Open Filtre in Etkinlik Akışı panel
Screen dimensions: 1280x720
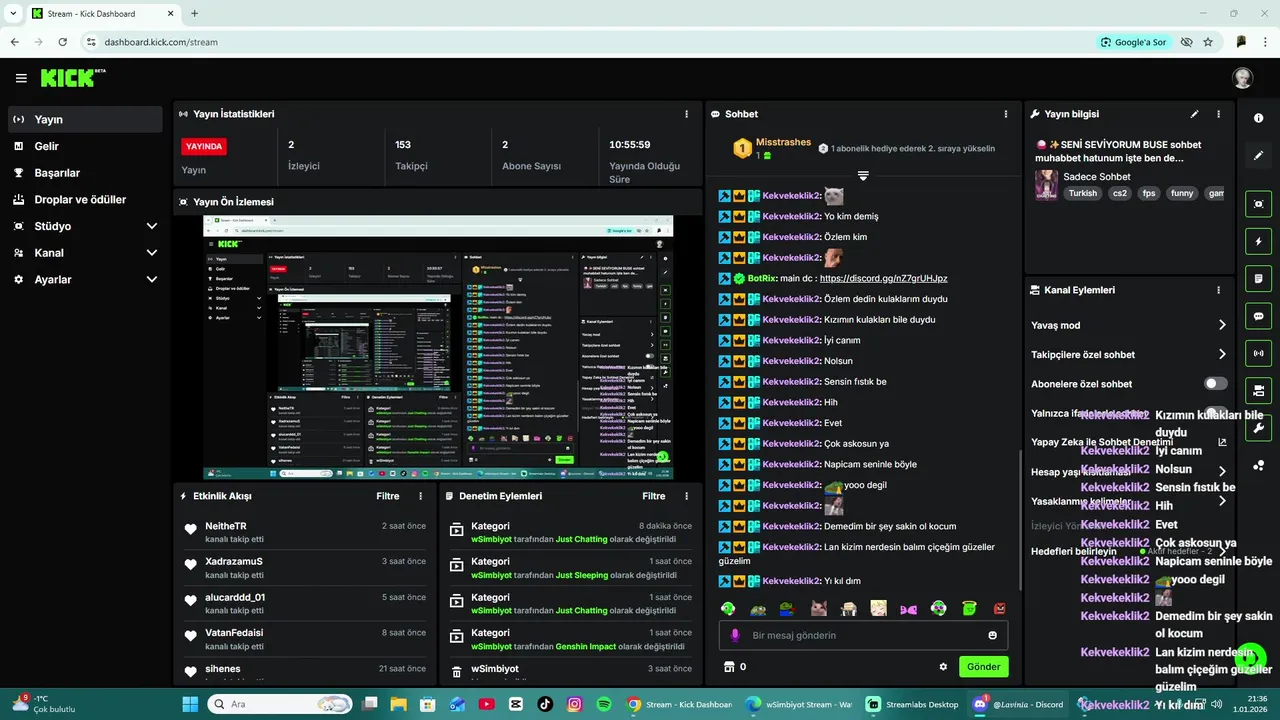coord(387,496)
